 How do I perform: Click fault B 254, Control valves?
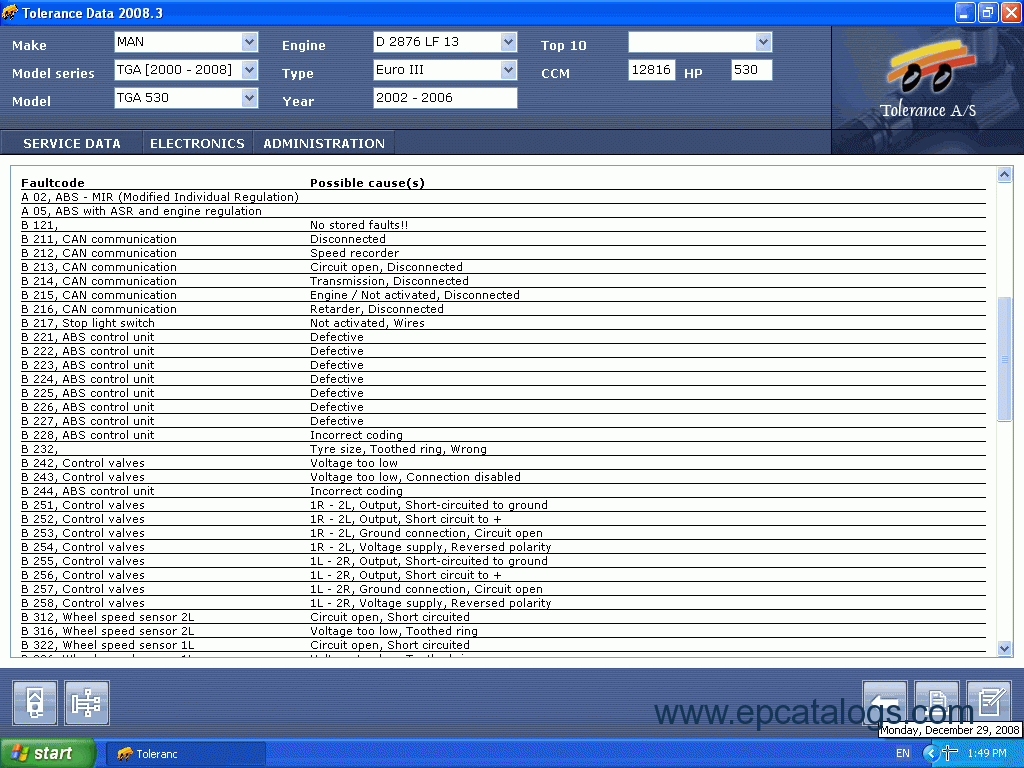point(503,548)
